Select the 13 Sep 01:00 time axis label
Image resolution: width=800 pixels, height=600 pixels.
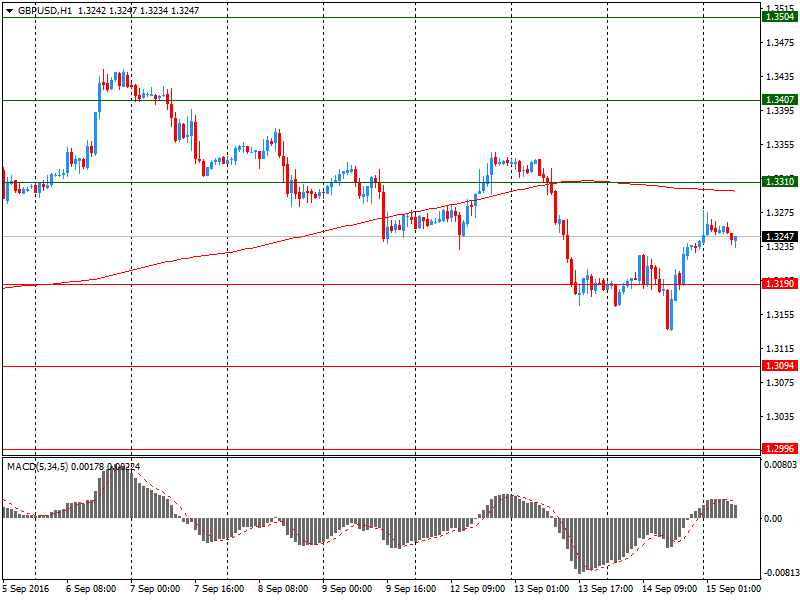pyautogui.click(x=541, y=589)
